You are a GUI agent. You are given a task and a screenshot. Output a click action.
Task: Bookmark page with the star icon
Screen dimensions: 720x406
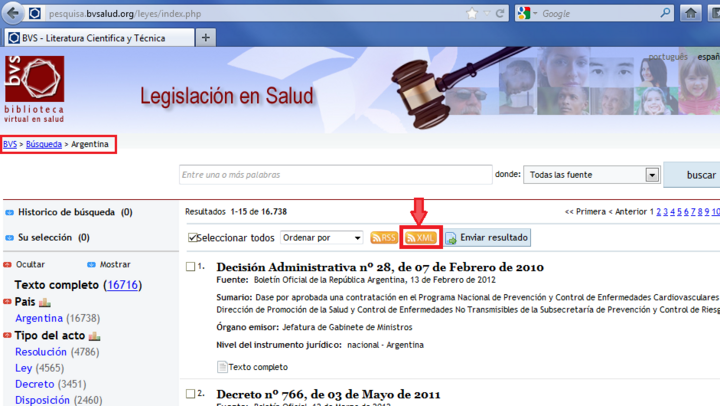472,13
